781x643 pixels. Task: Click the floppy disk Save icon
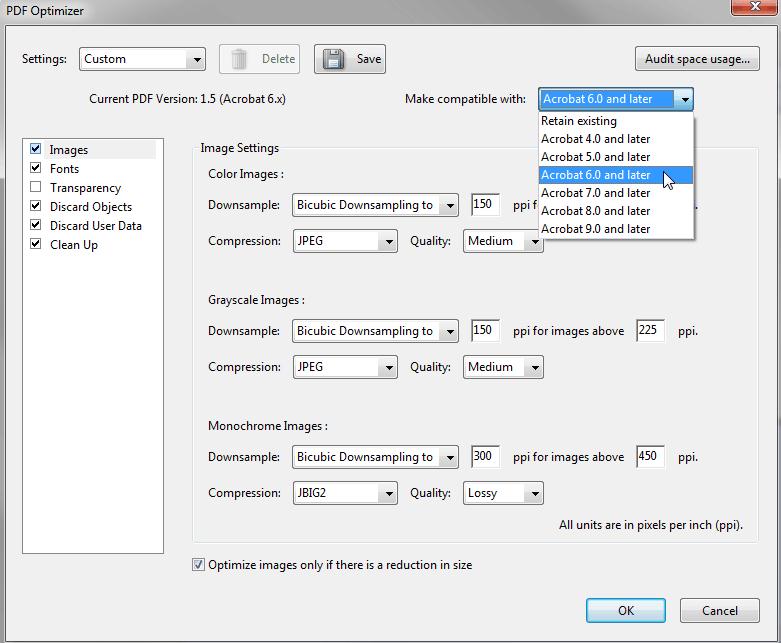[333, 59]
